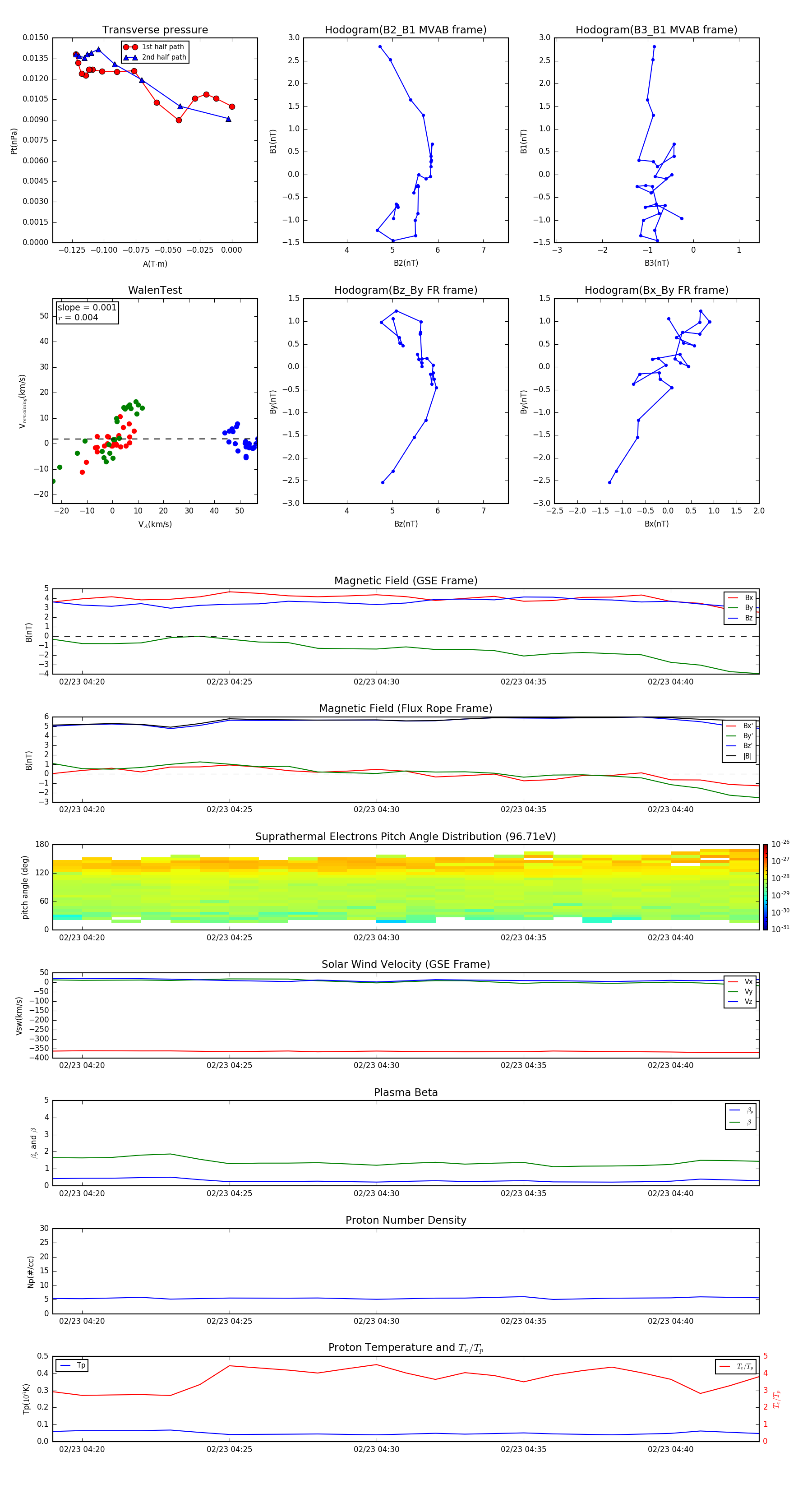
Task: Click the 'slope = 0.001' annotation
Action: point(87,308)
